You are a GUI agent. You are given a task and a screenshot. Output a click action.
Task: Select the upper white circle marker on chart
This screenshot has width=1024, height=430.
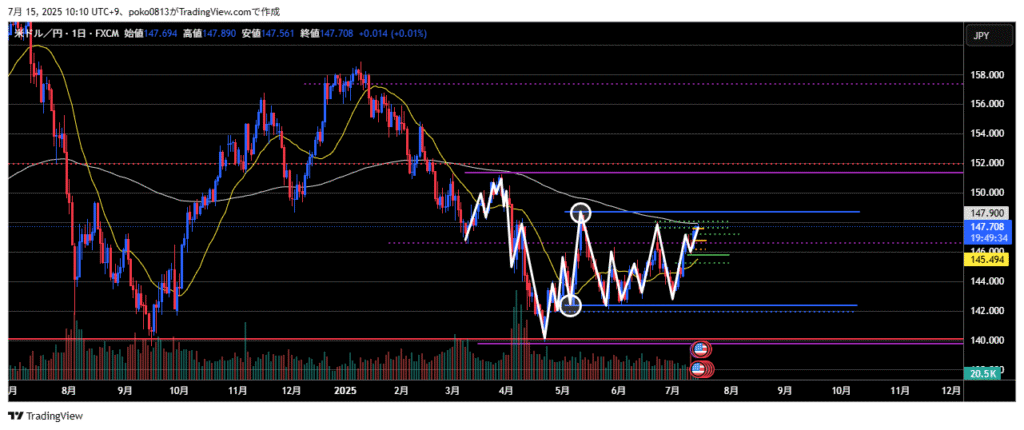tap(582, 212)
